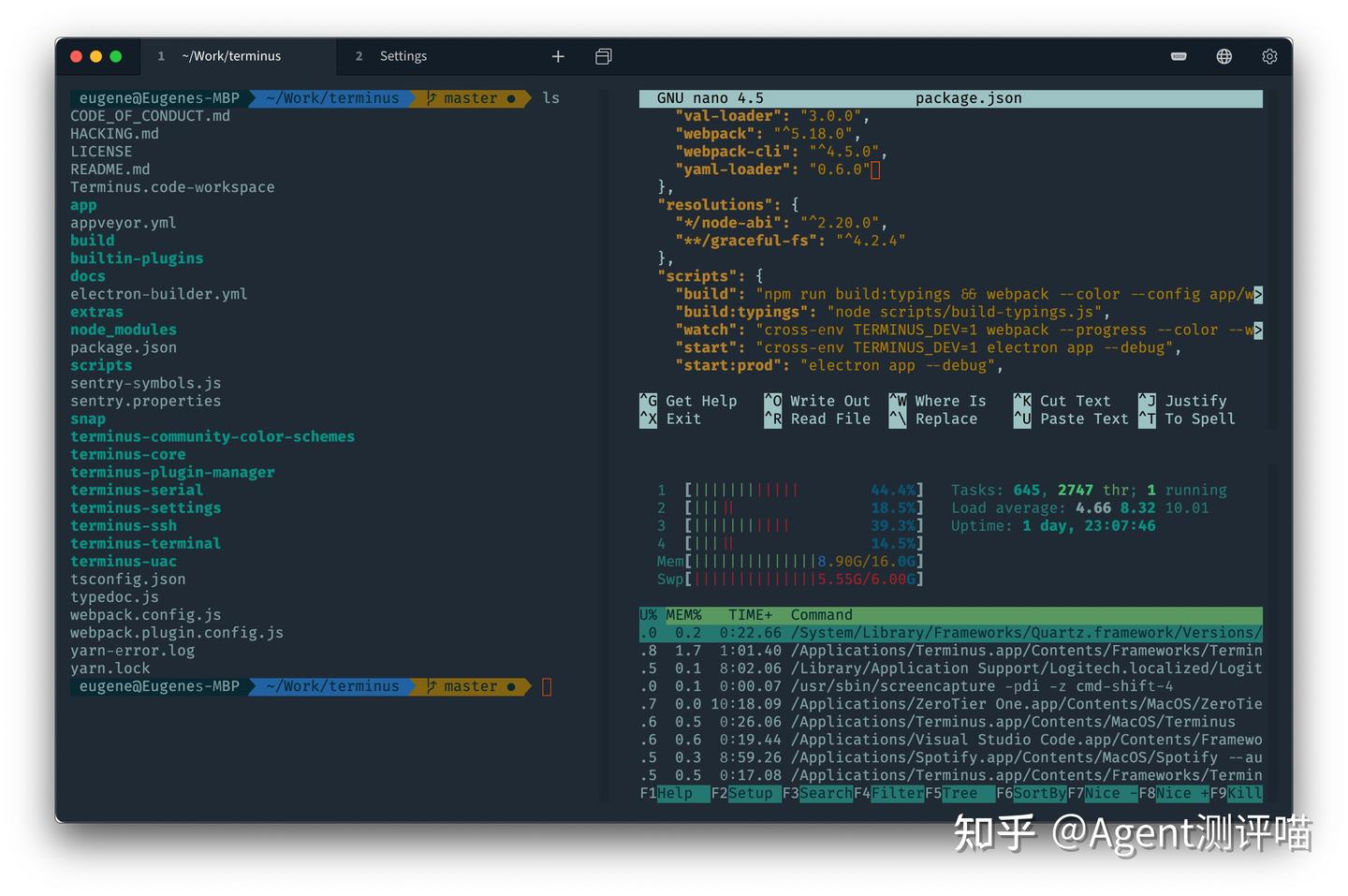Click the package.json title in nano header
This screenshot has width=1348, height=896.
coord(969,98)
